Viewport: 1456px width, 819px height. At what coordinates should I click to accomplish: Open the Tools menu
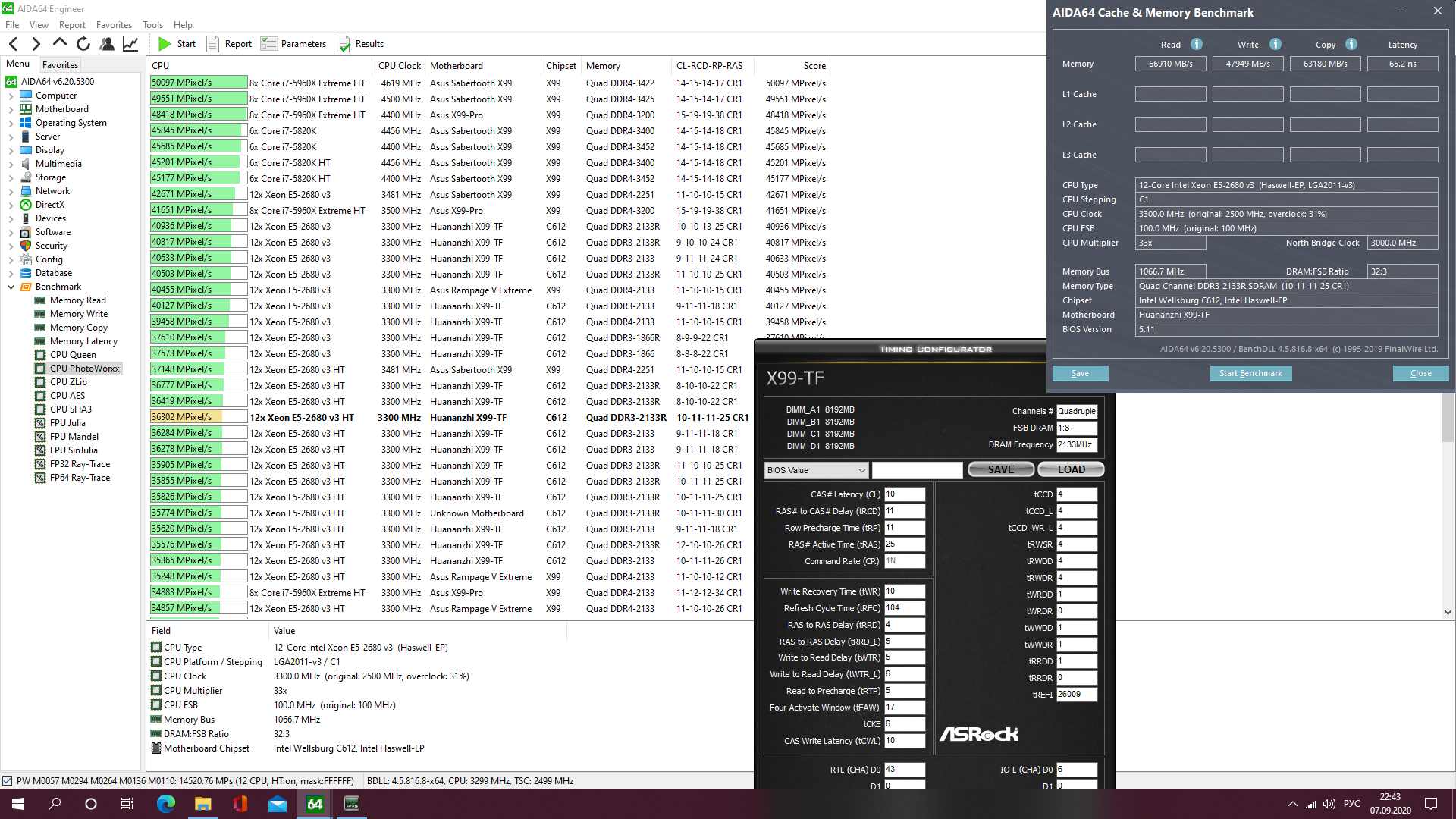click(152, 25)
